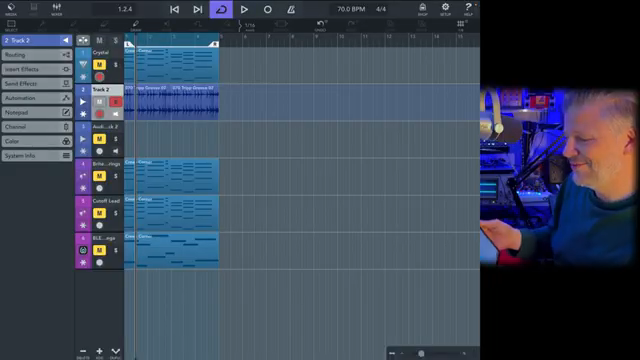Unmute the Brite...rings track
This screenshot has height=360, width=640.
tap(99, 176)
